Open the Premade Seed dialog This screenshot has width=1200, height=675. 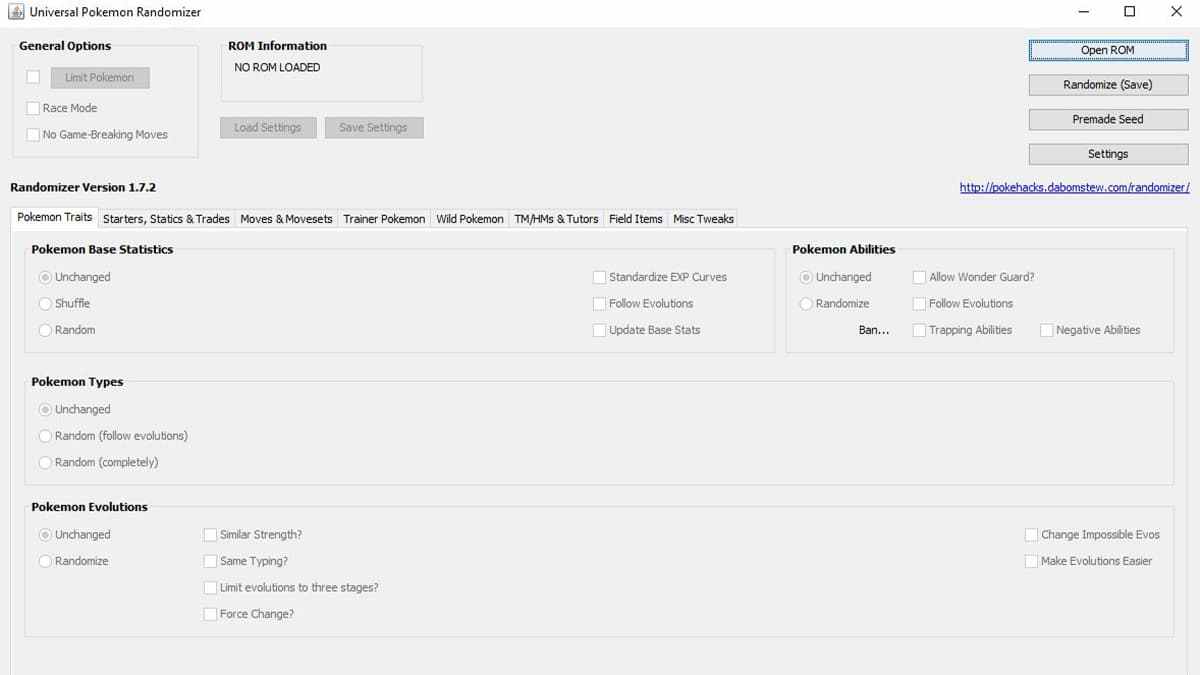tap(1108, 119)
